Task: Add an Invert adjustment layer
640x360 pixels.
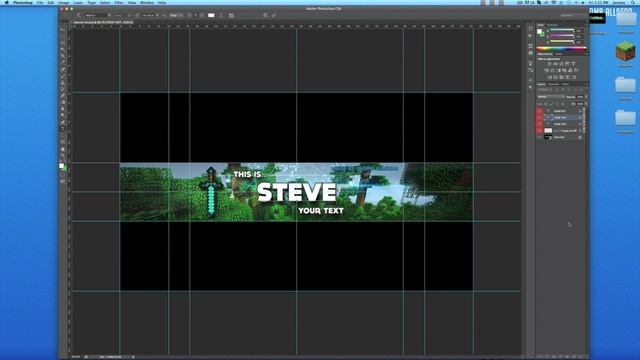Action: tap(550, 77)
